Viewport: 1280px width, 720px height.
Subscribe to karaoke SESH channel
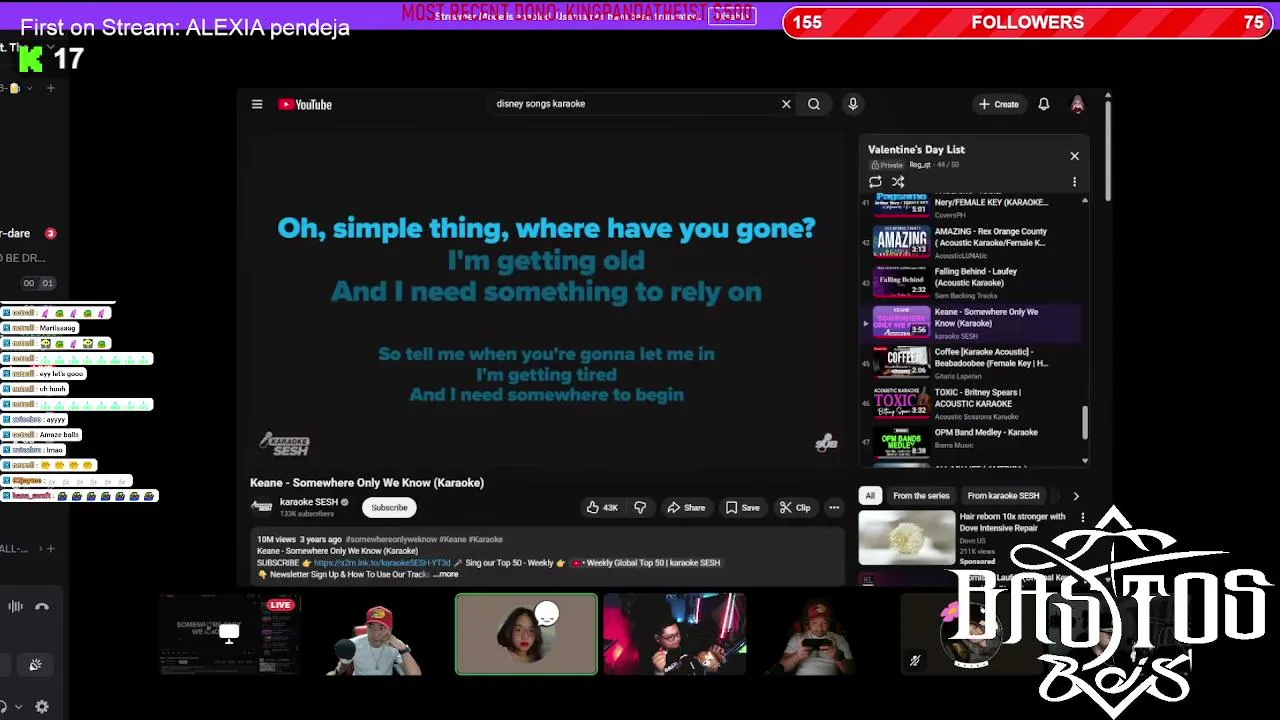tap(389, 507)
